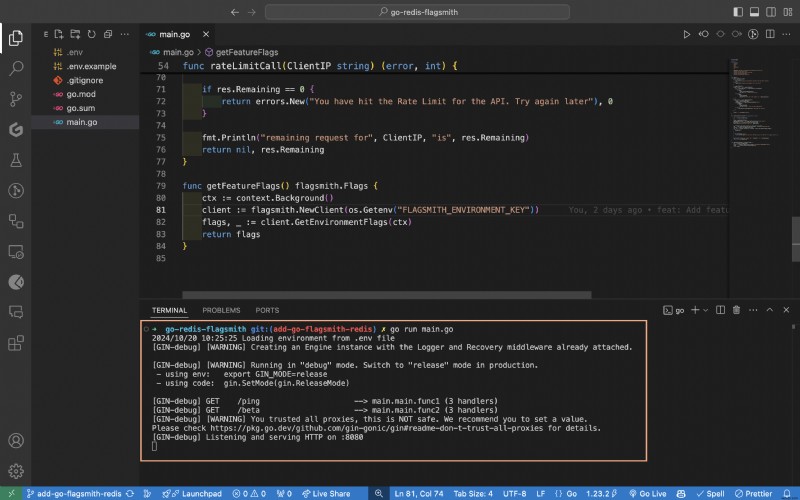Viewport: 800px width, 500px height.
Task: Open new terminal dropdown arrow
Action: [x=706, y=310]
